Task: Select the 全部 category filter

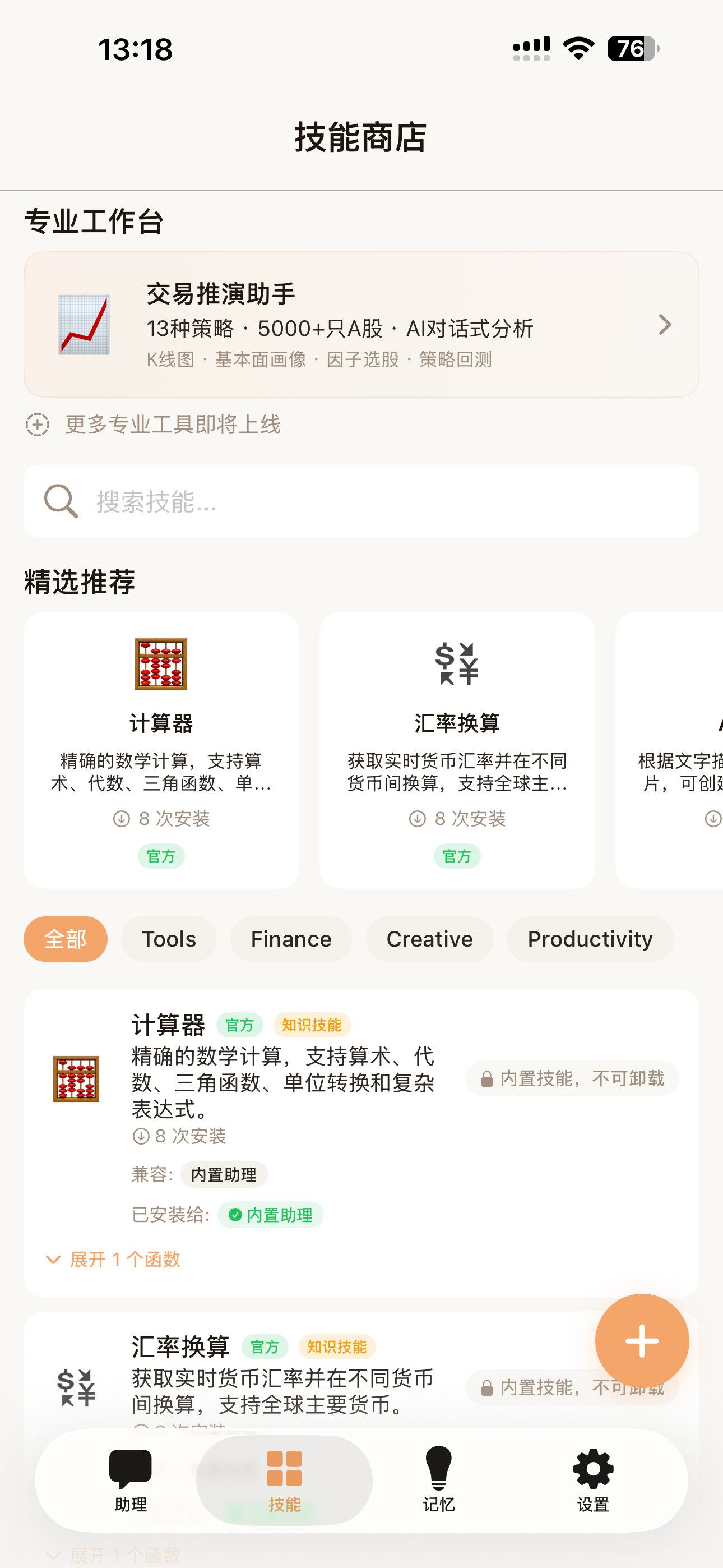Action: coord(66,939)
